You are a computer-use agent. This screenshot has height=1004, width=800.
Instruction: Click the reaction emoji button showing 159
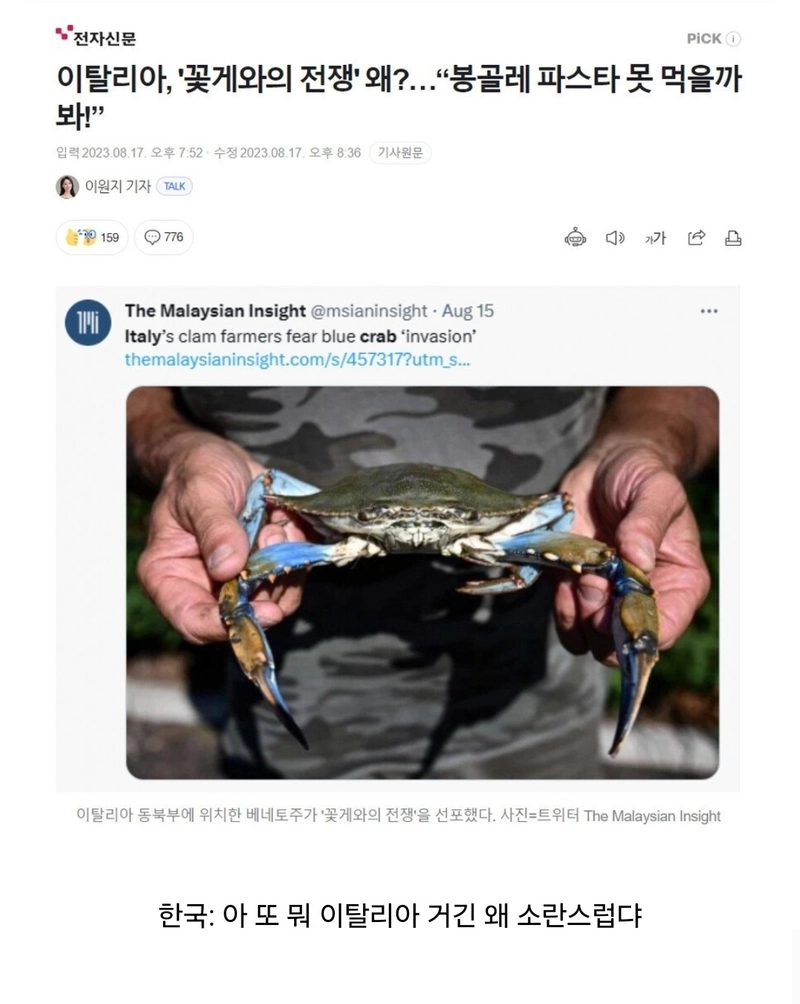pyautogui.click(x=92, y=238)
